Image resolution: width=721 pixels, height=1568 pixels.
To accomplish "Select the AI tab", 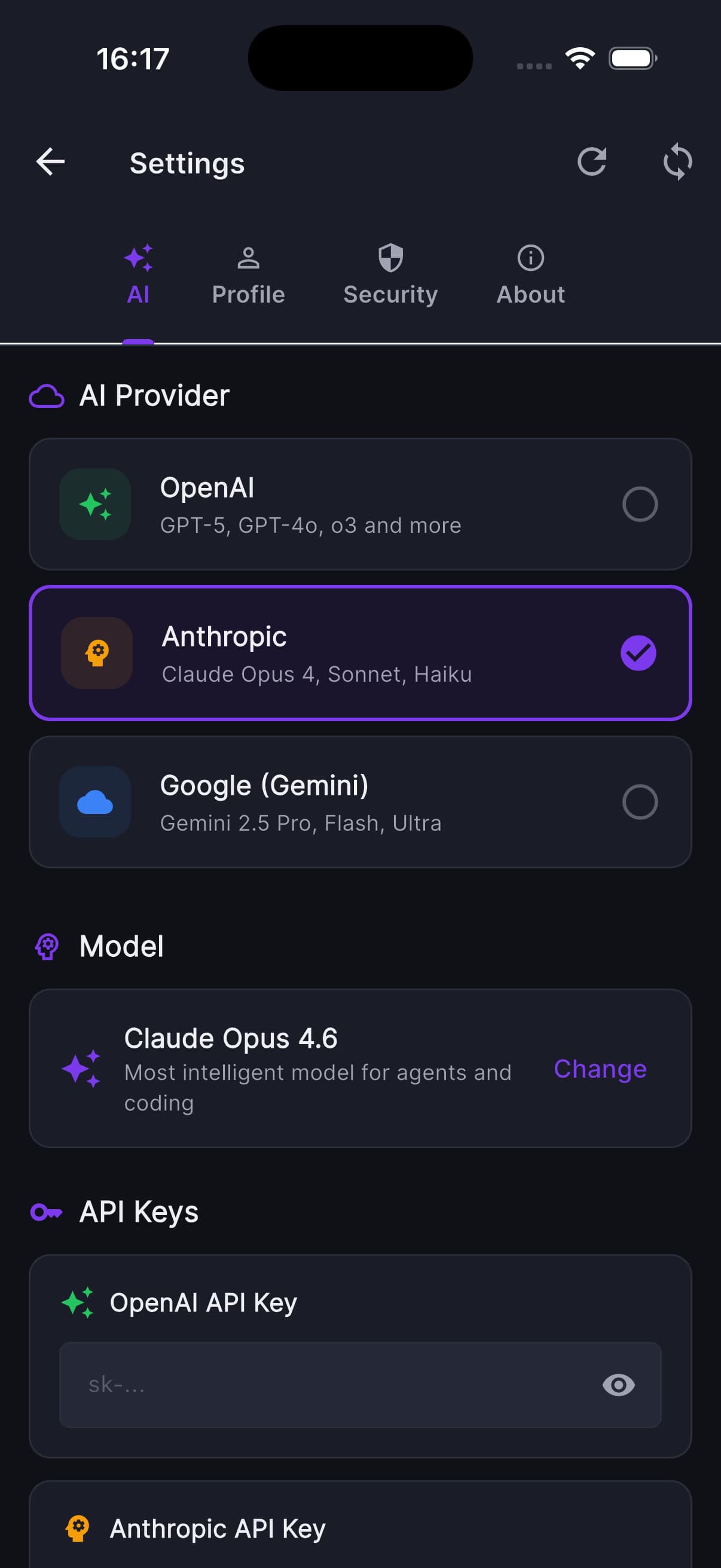I will click(x=138, y=276).
